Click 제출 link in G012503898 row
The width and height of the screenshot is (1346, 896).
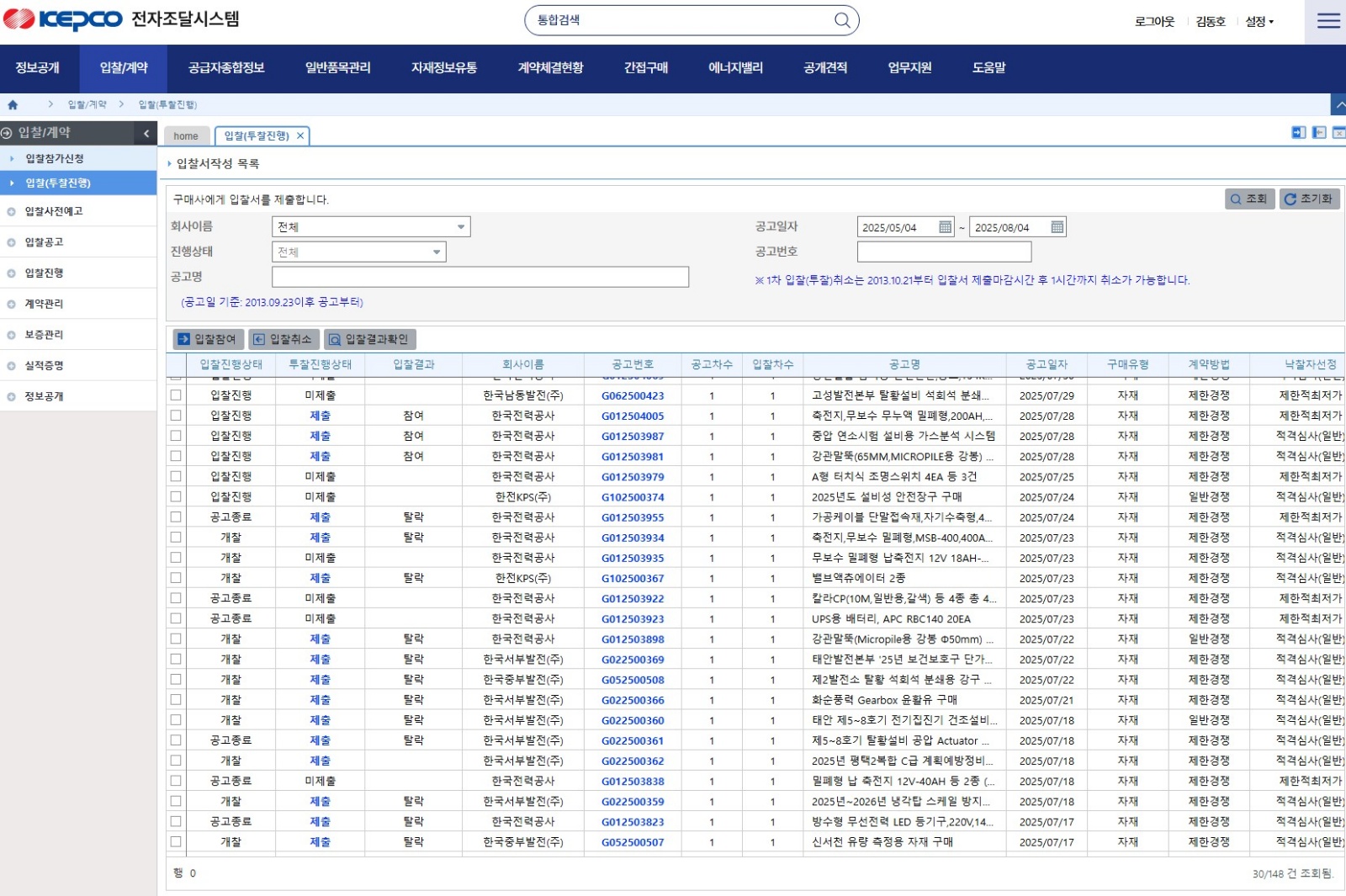320,639
